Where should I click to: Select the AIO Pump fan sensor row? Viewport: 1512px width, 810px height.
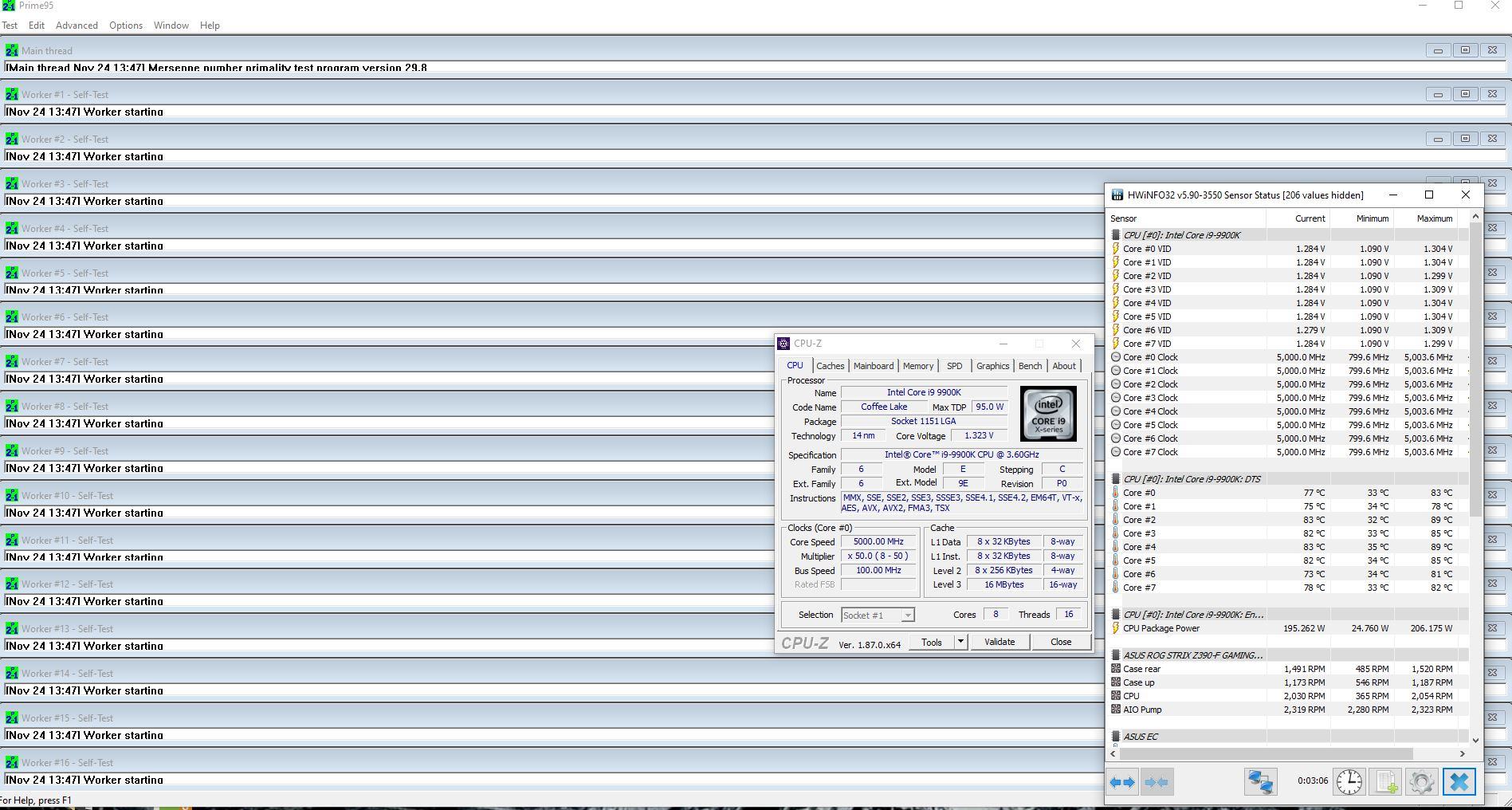[x=1288, y=710]
